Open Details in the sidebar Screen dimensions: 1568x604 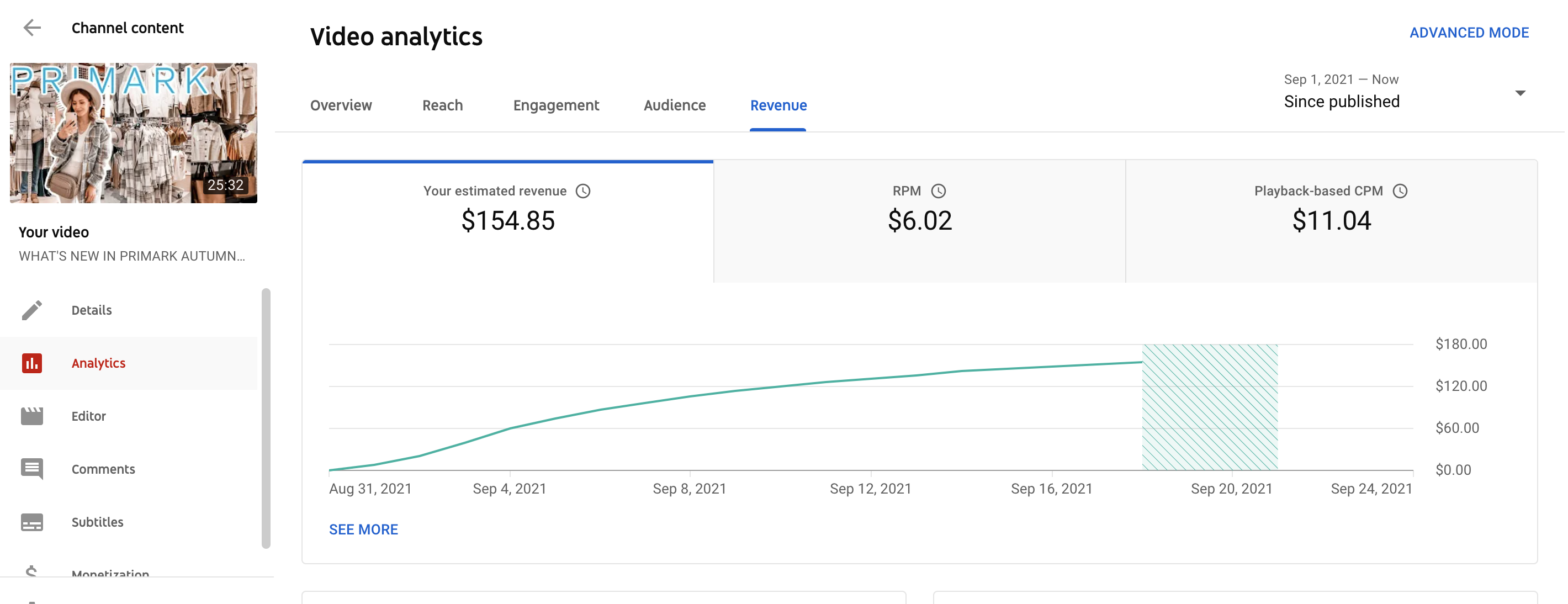[x=129, y=310]
